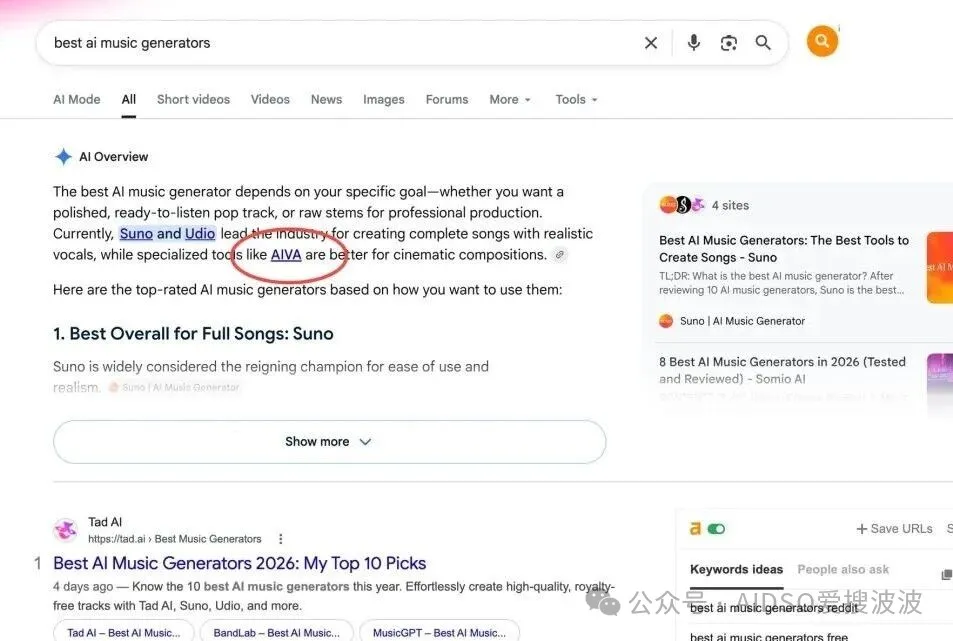Click the link chain icon after compositions
Screen dimensions: 953x641
pyautogui.click(x=560, y=255)
